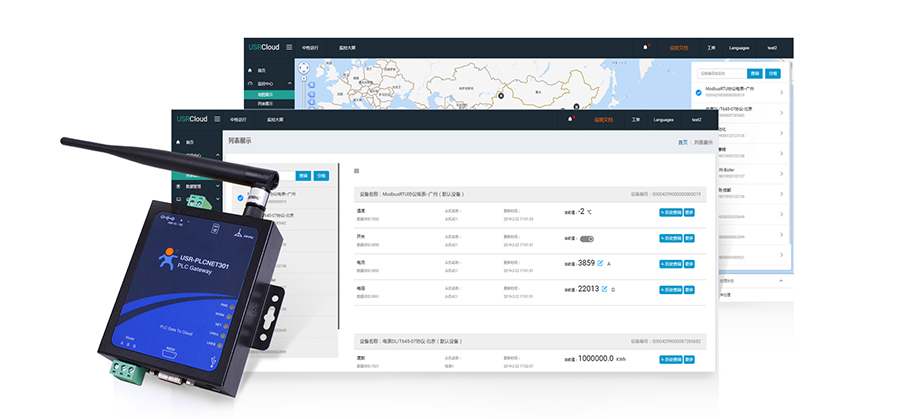Click the blue 查询 button in map panel
900x419 pixels.
pyautogui.click(x=755, y=73)
